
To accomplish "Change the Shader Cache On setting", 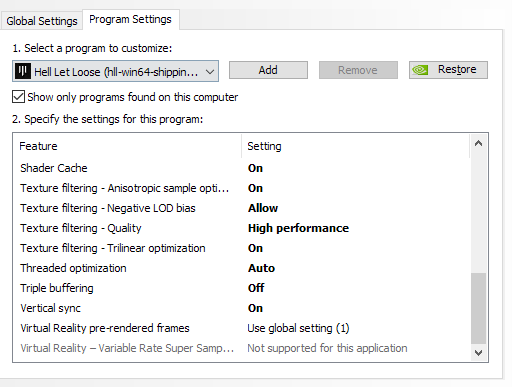I will (x=255, y=168).
